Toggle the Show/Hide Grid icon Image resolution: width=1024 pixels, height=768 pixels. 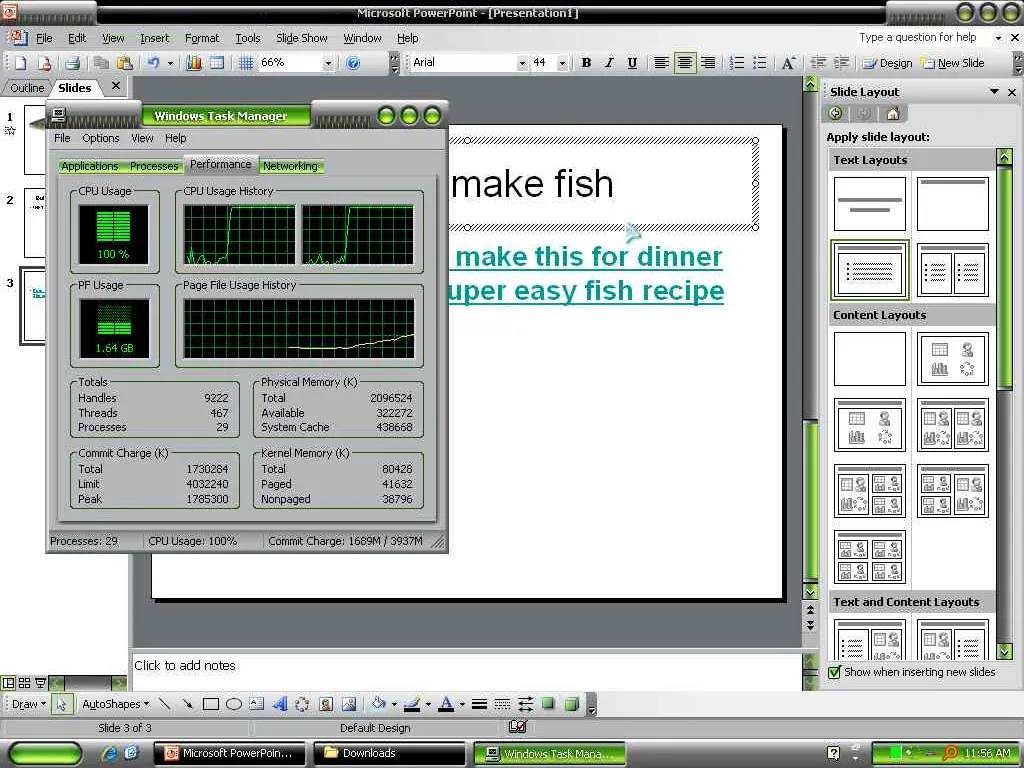246,63
